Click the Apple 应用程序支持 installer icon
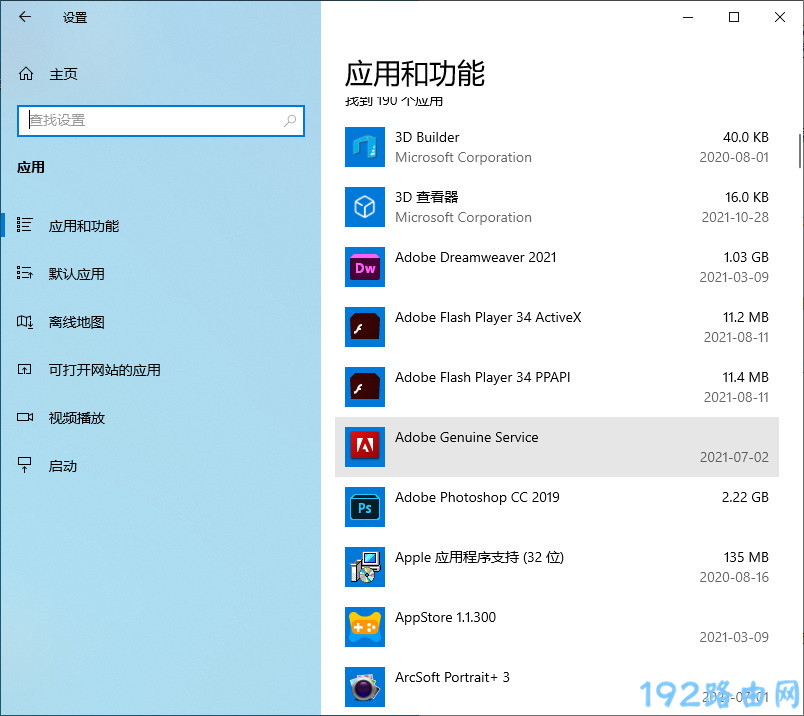Viewport: 804px width, 716px height. click(364, 567)
